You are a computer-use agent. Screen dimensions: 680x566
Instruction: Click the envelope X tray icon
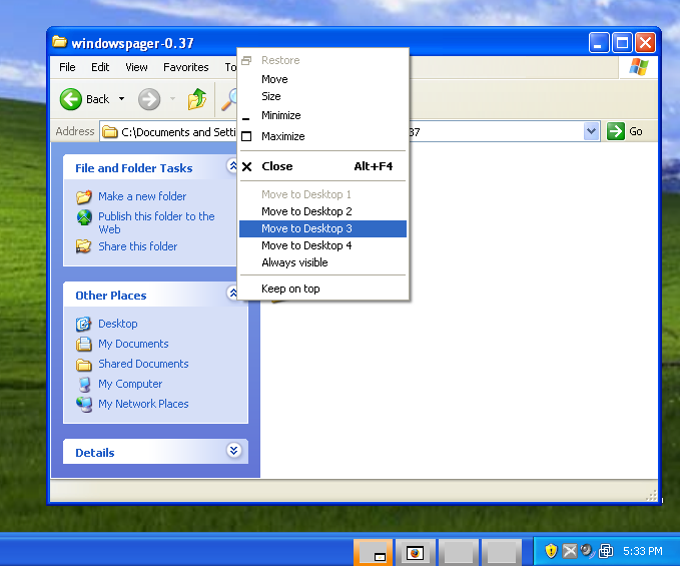(x=569, y=551)
